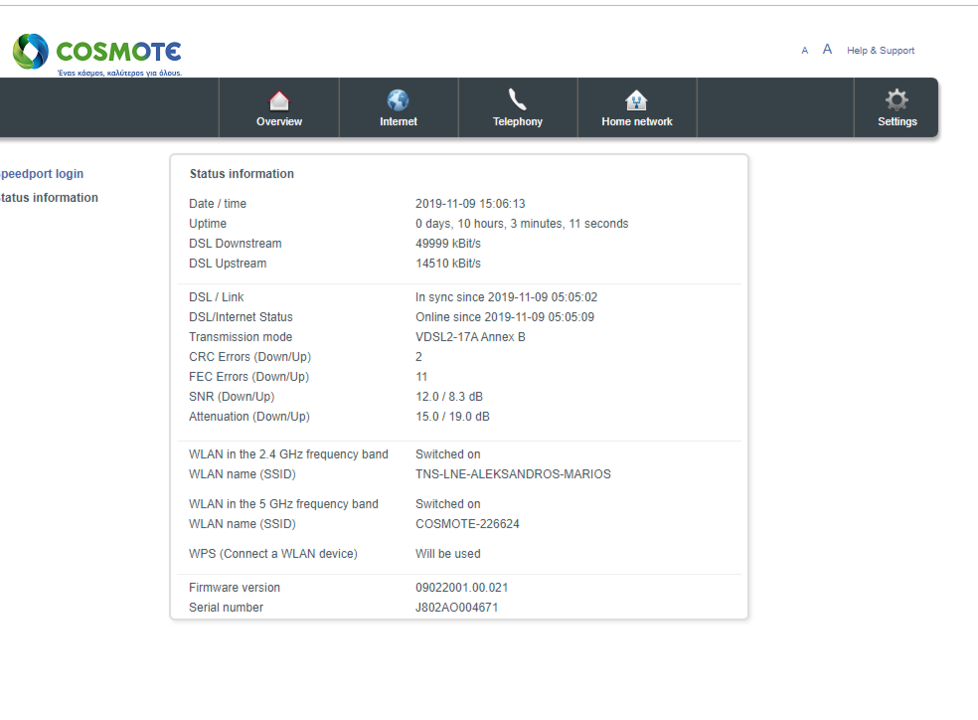
Task: Click the SNR (Down/Up) label
Action: coord(231,397)
